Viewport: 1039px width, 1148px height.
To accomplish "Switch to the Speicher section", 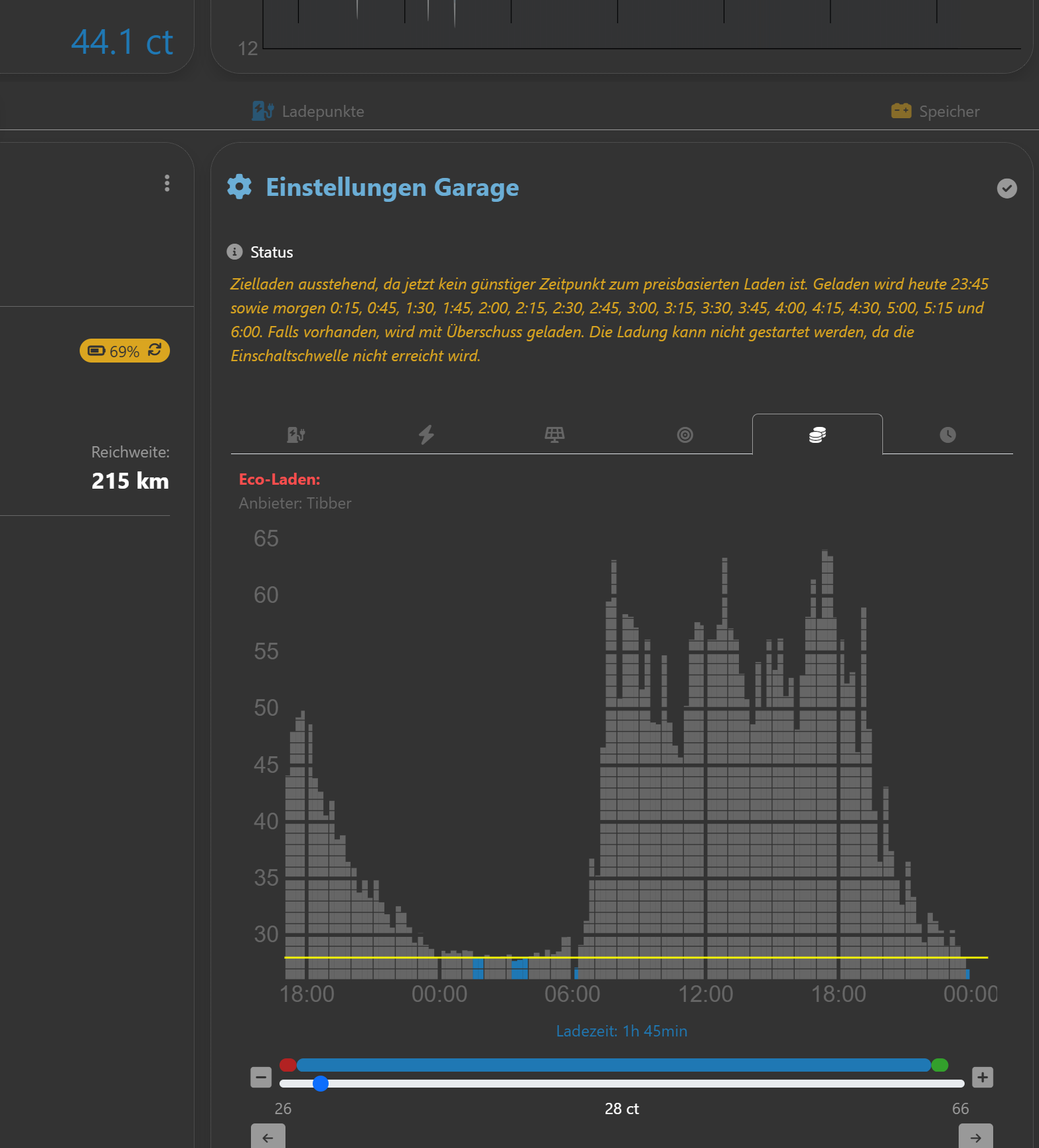I will click(x=935, y=111).
